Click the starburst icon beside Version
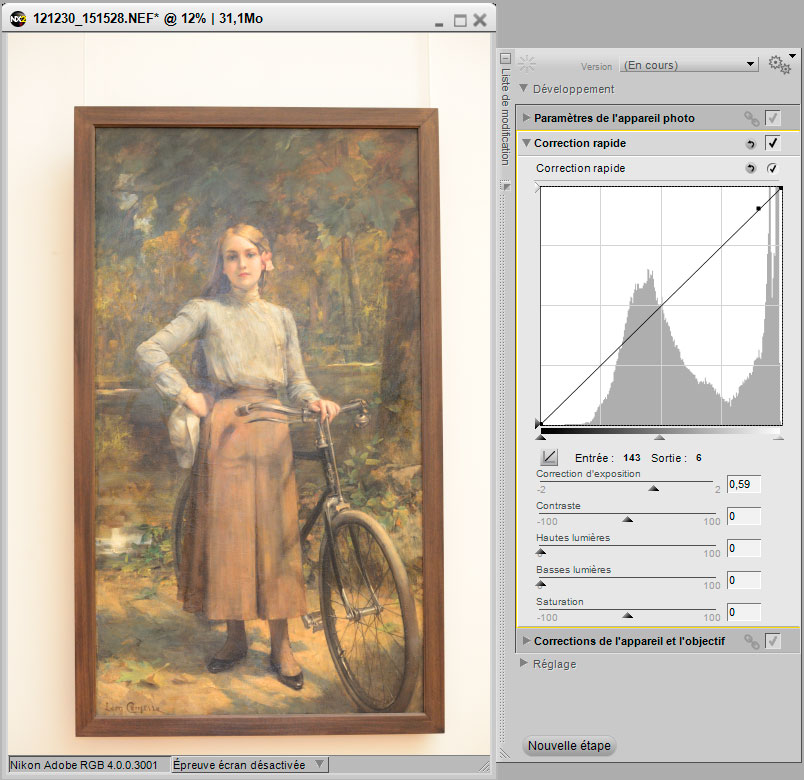This screenshot has width=804, height=780. coord(527,64)
